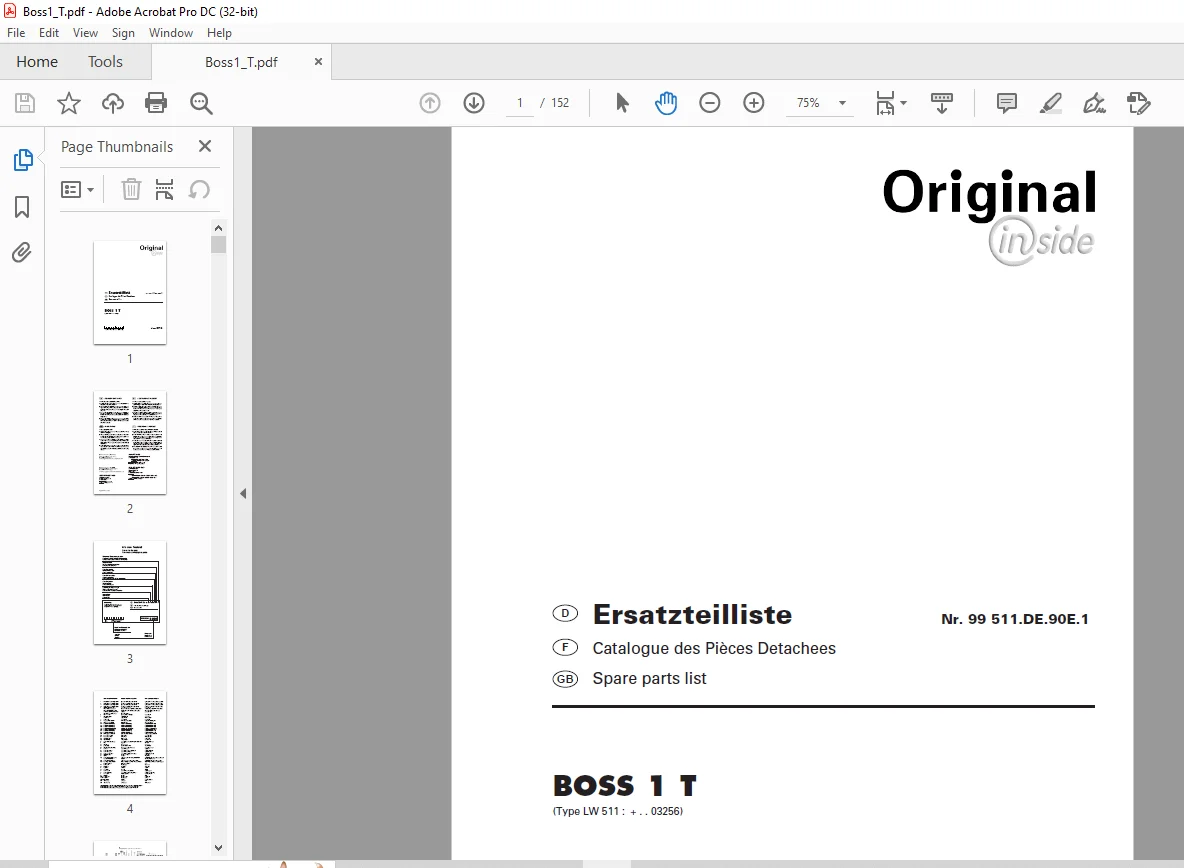Click the Catalogue des Pièces Detachees text
This screenshot has height=868, width=1184.
click(714, 648)
